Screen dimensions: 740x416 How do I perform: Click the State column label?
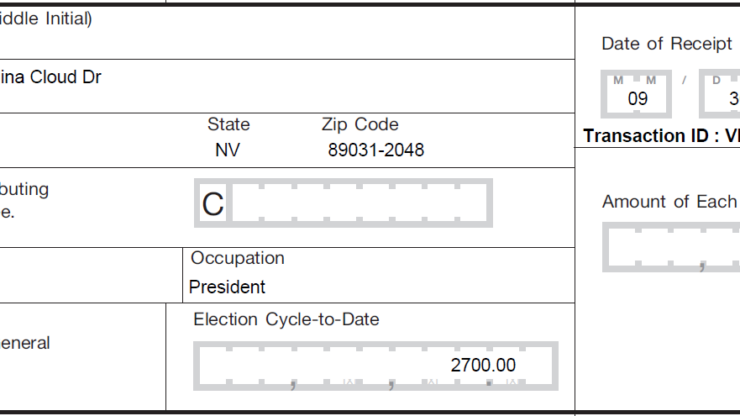(x=228, y=125)
